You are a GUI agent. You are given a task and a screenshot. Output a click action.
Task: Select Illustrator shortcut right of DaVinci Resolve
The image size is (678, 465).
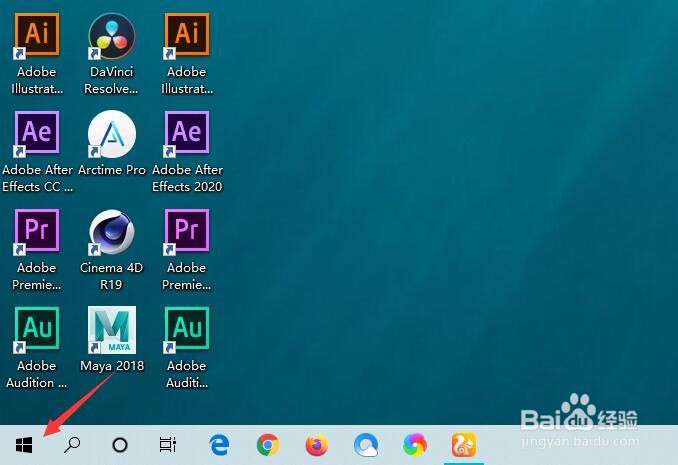187,54
